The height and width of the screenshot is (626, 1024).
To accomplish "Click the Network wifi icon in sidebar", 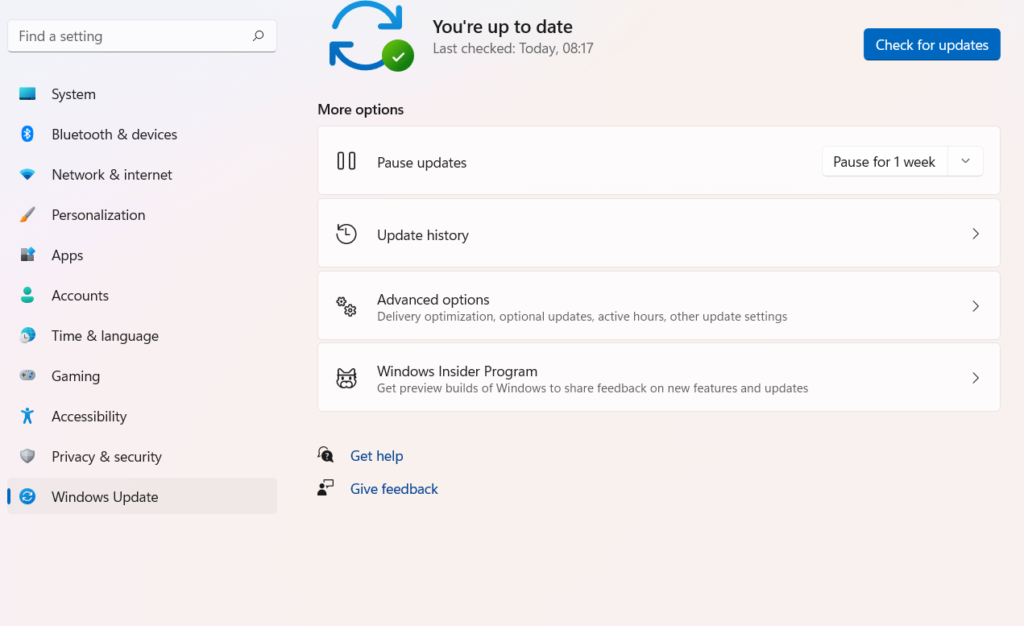I will [27, 174].
